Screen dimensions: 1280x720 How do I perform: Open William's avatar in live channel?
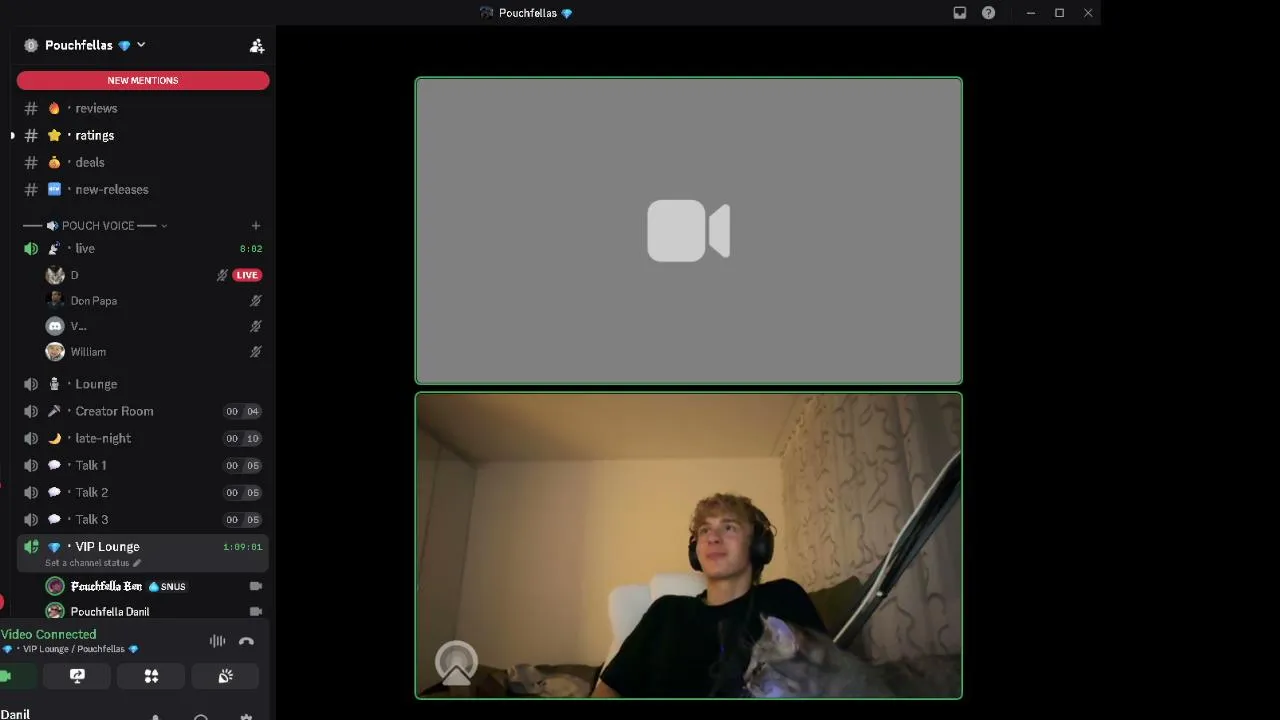[x=55, y=352]
